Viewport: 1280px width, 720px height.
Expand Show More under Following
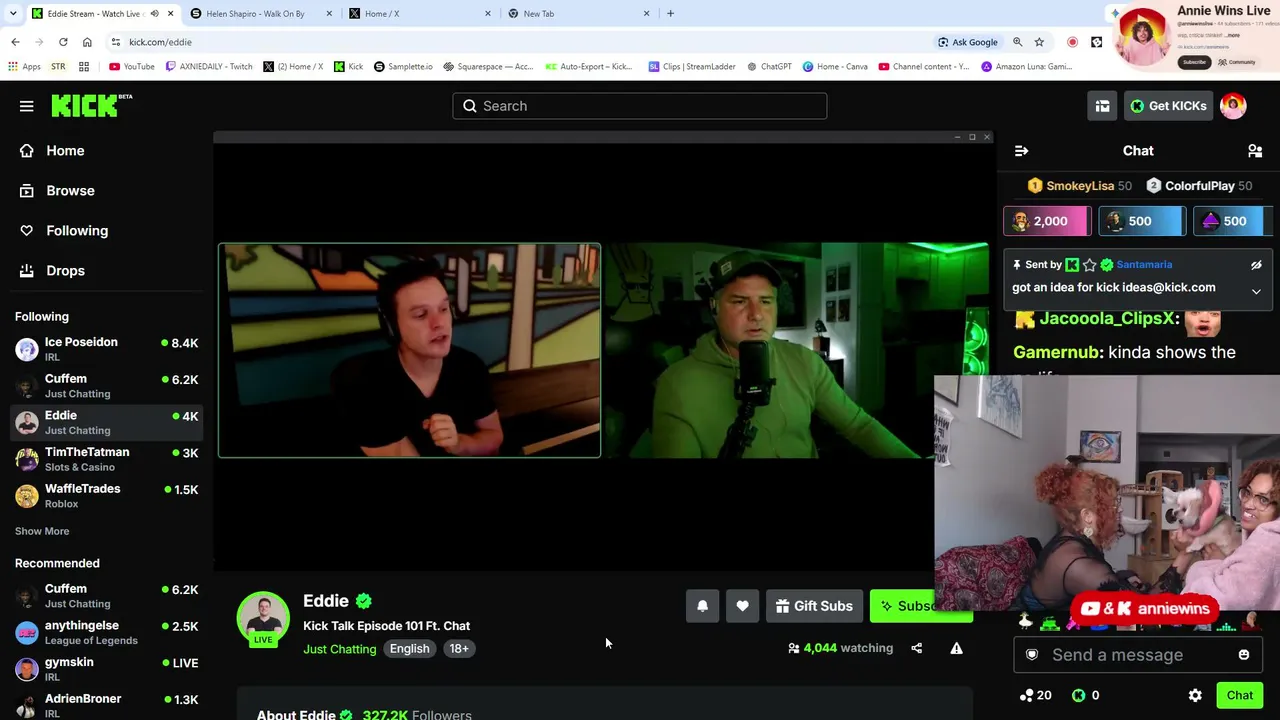click(42, 531)
